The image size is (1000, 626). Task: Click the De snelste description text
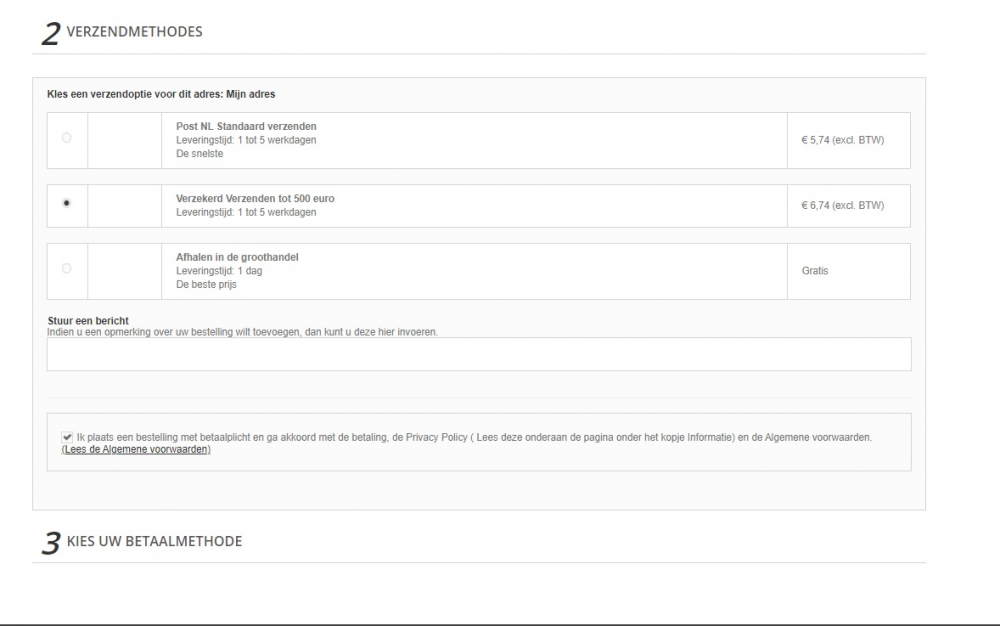[200, 154]
